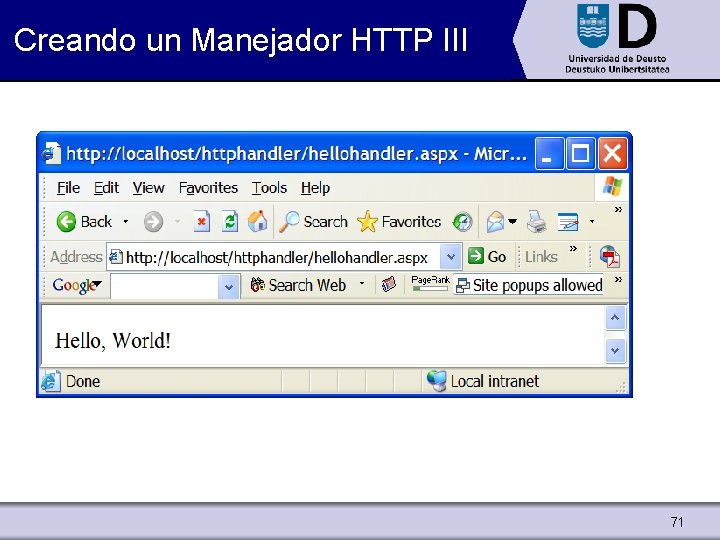The image size is (720, 540).
Task: Open the Edit menu
Action: 106,188
